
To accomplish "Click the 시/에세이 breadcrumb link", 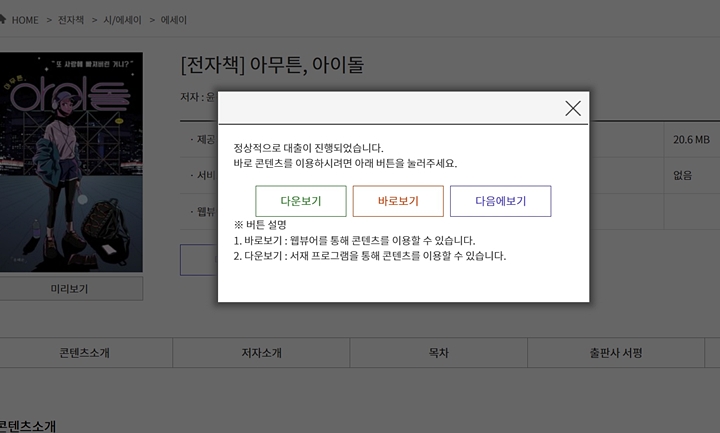I will [x=122, y=20].
